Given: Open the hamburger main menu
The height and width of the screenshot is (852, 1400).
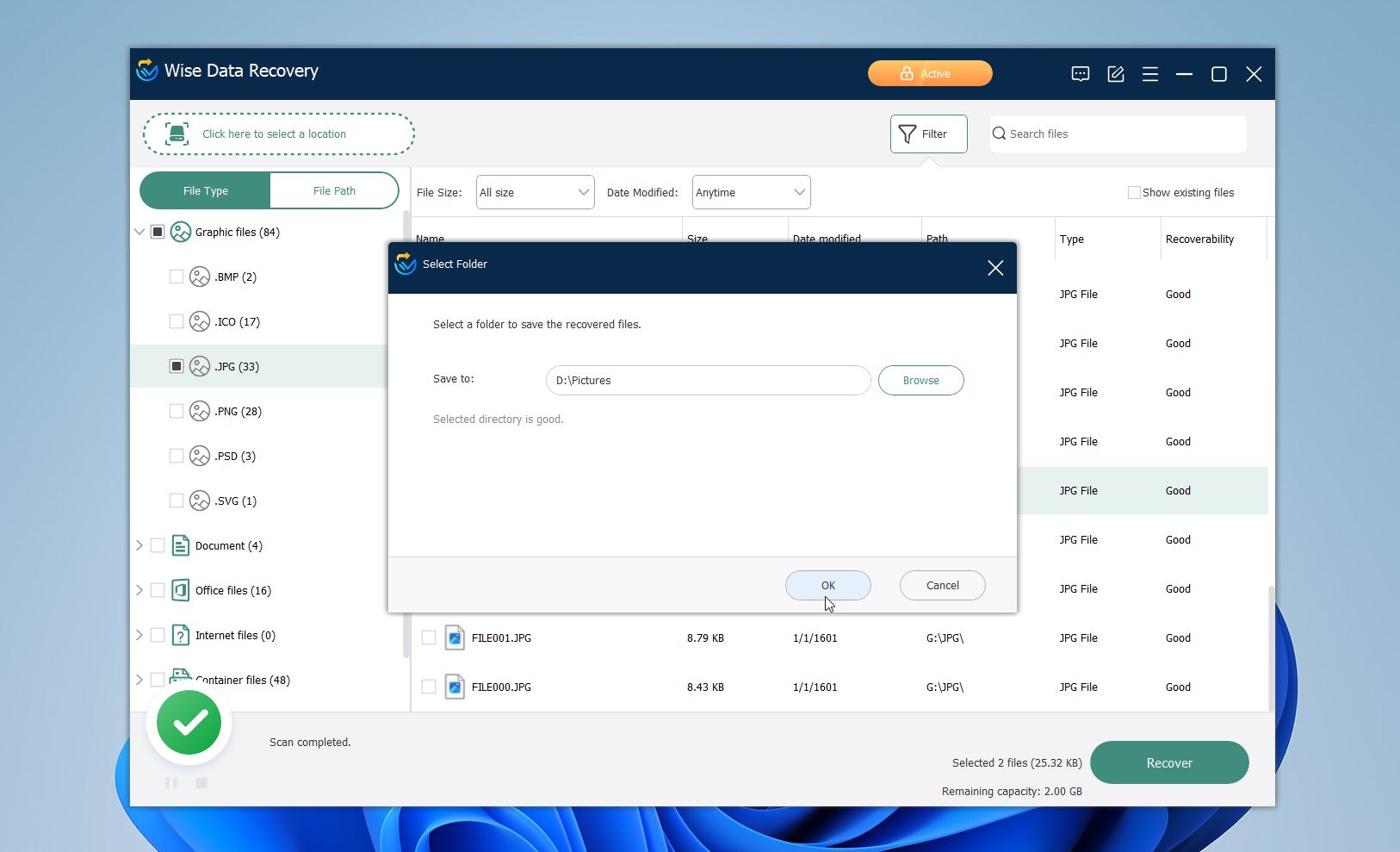Looking at the screenshot, I should (x=1149, y=74).
